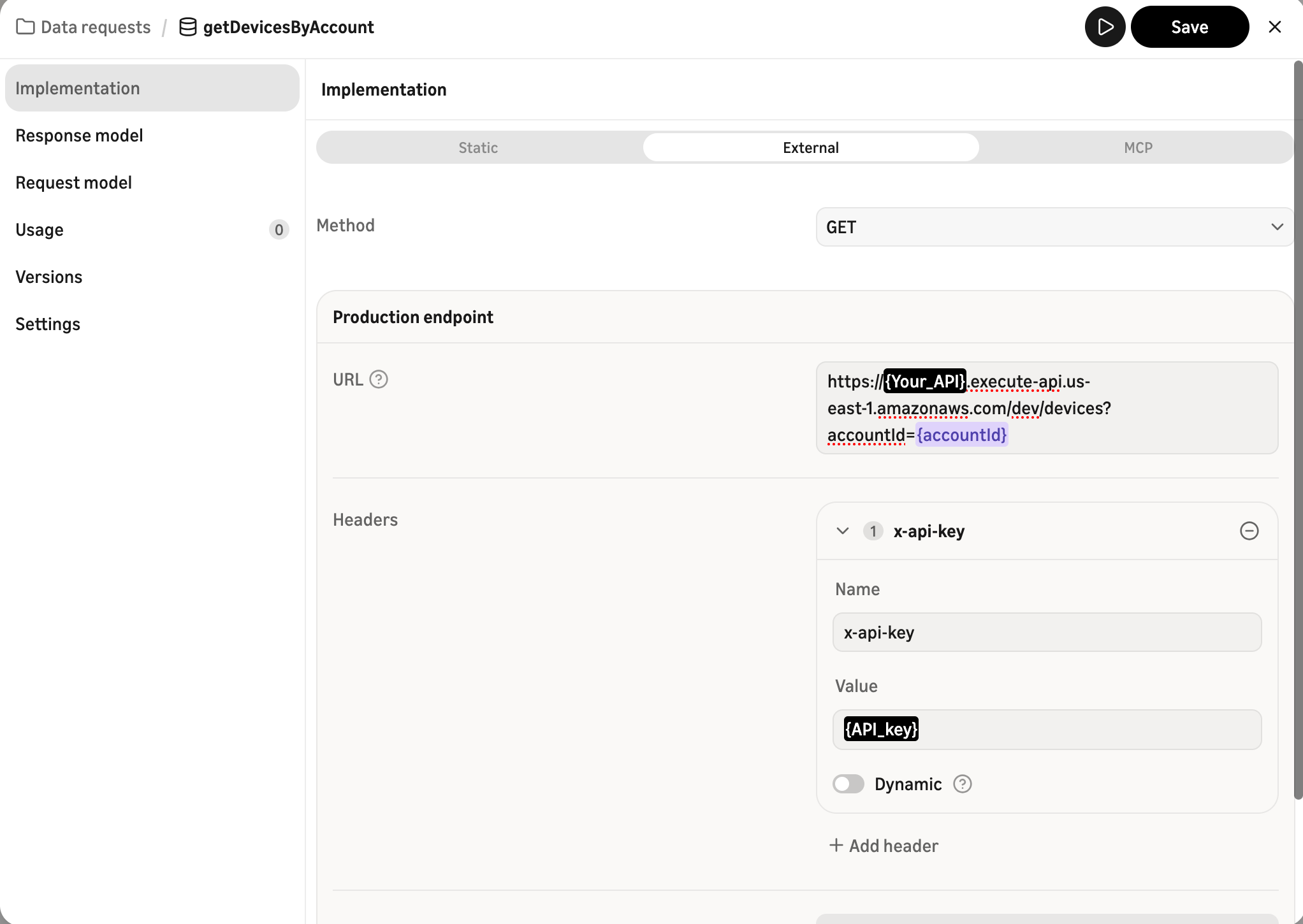Click the {API_key} token in Value
This screenshot has height=924, width=1303.
(x=881, y=729)
